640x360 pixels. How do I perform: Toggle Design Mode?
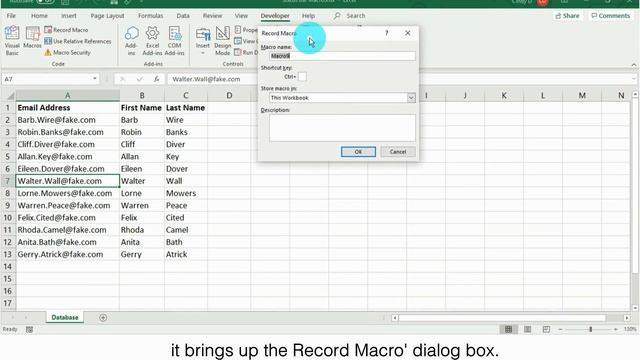pos(222,40)
